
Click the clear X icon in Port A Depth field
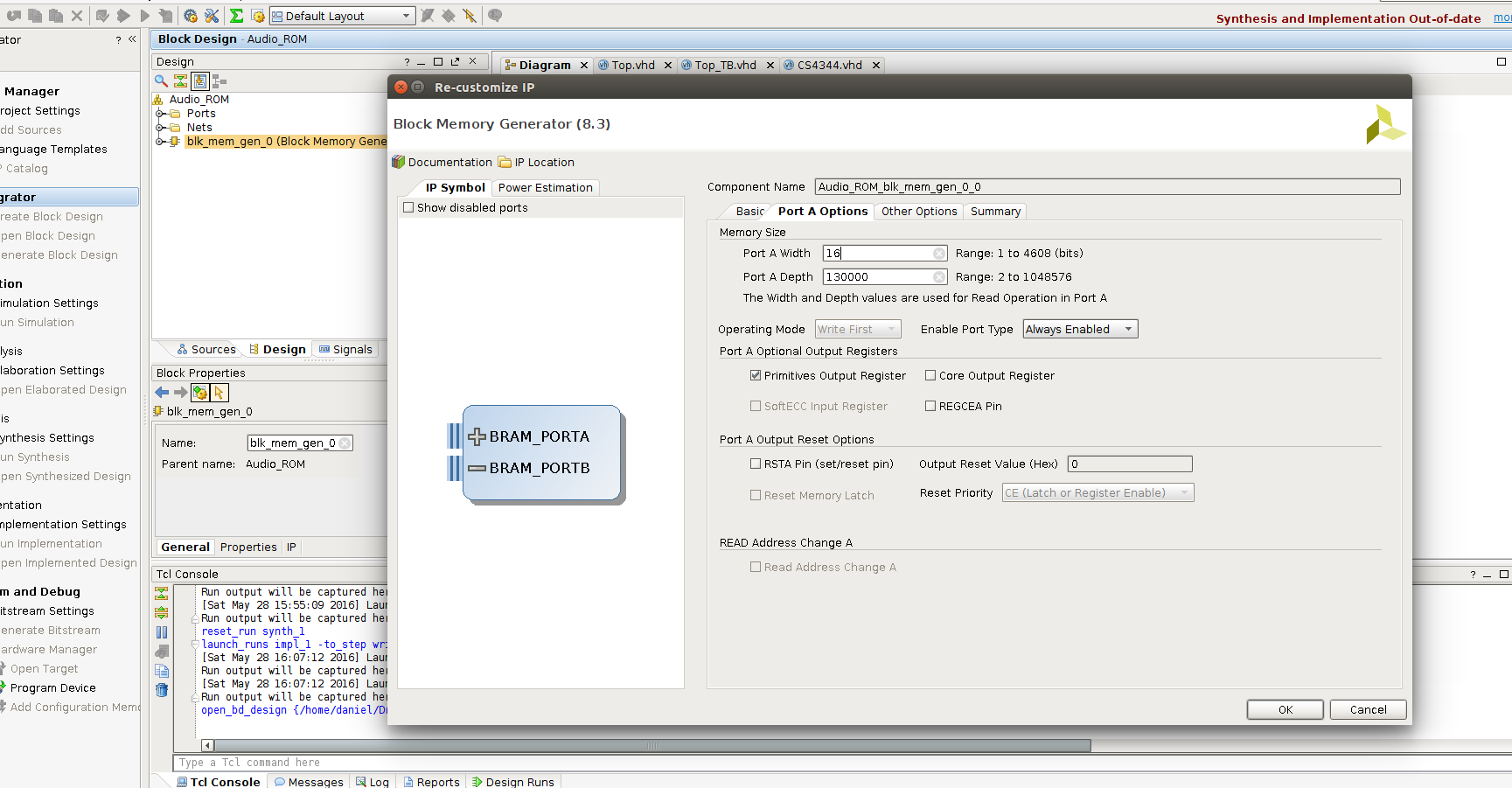939,277
